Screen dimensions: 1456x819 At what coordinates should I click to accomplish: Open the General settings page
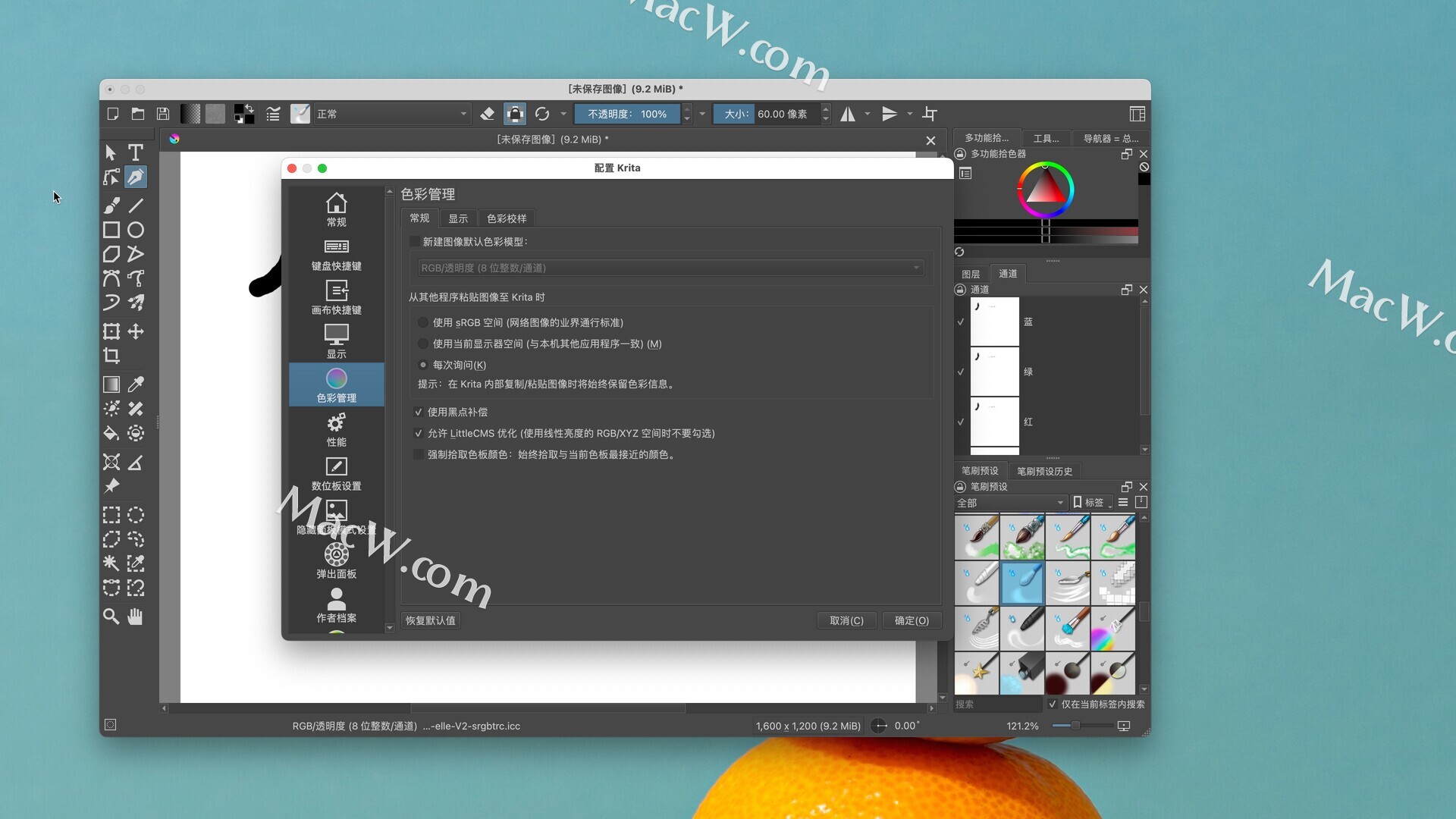[x=337, y=210]
